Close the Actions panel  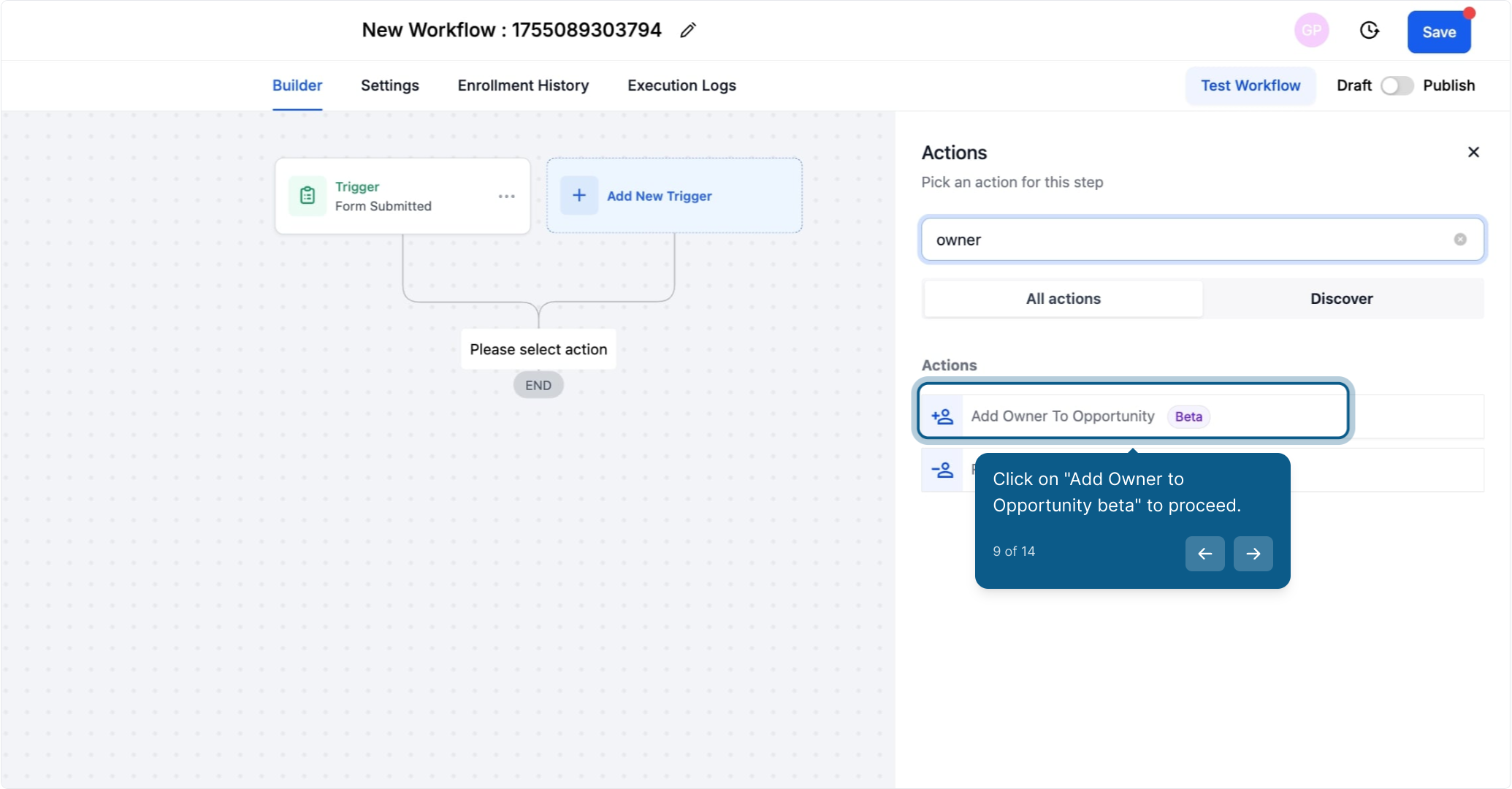(1473, 152)
